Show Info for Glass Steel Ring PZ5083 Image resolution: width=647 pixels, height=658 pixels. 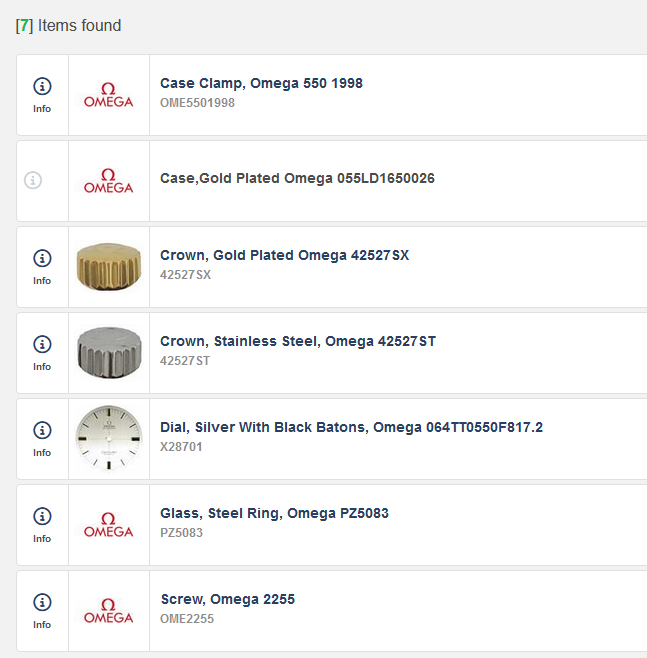[42, 524]
